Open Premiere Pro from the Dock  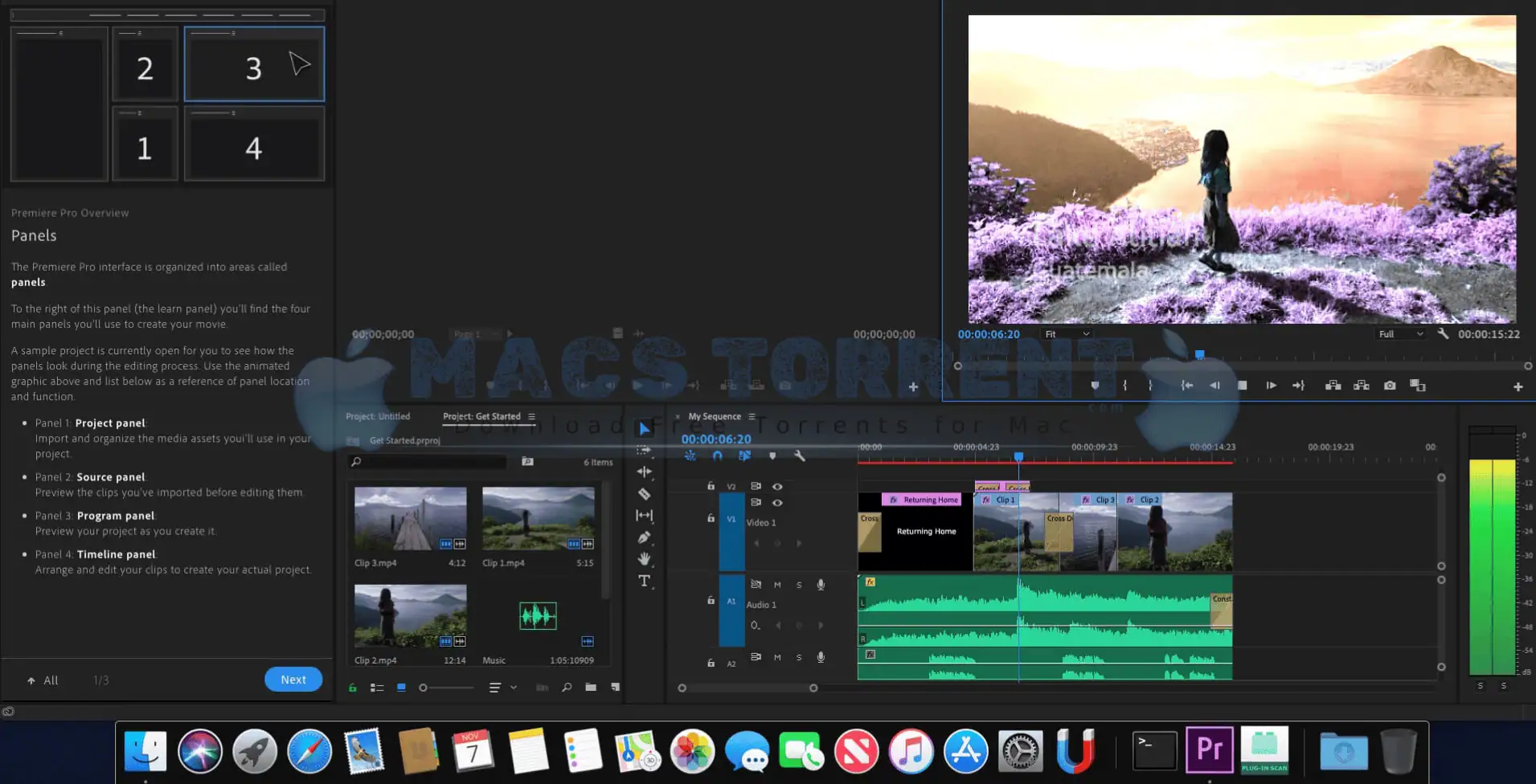point(1210,750)
